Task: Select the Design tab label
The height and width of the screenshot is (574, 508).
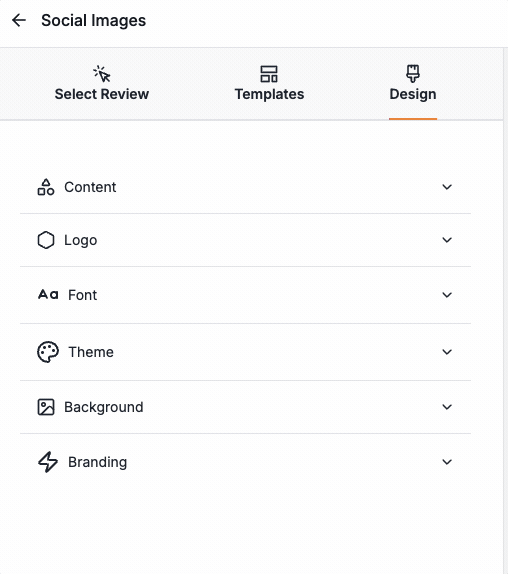Action: pos(413,94)
